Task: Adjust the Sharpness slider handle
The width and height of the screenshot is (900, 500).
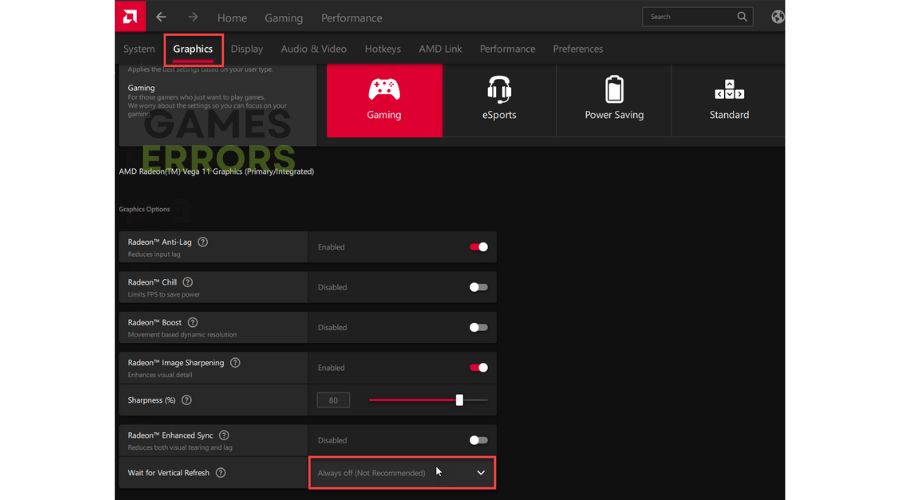Action: pos(459,400)
